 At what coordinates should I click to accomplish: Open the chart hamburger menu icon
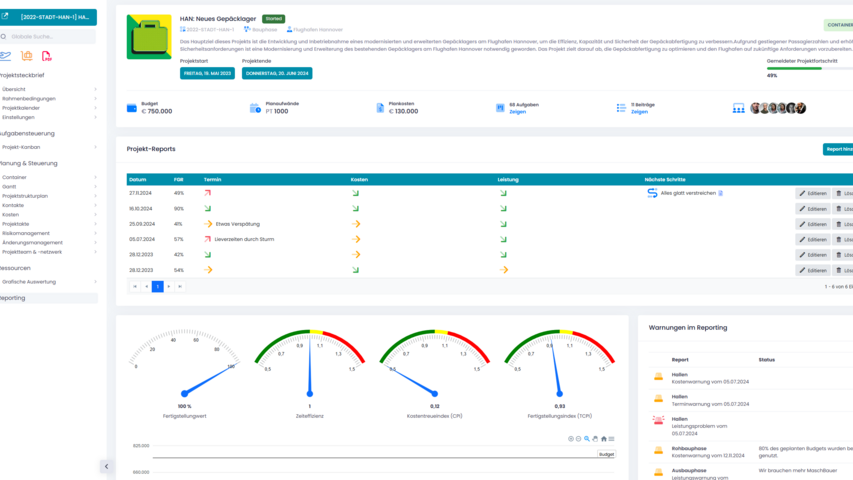click(x=611, y=439)
